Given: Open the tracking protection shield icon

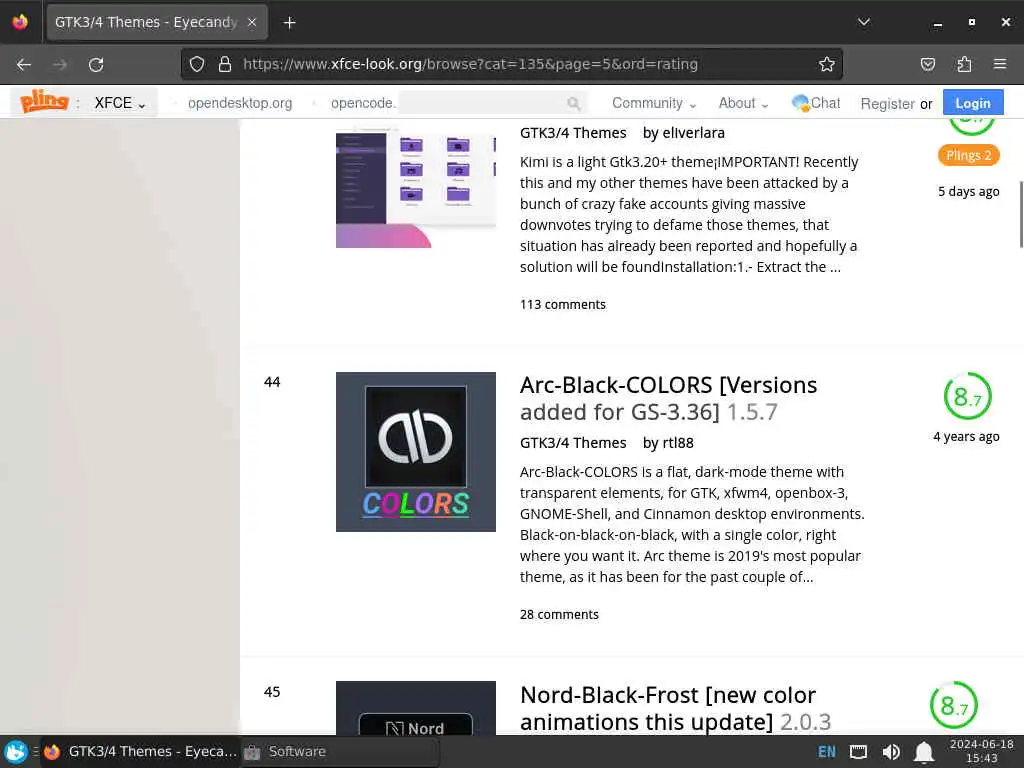Looking at the screenshot, I should (197, 64).
